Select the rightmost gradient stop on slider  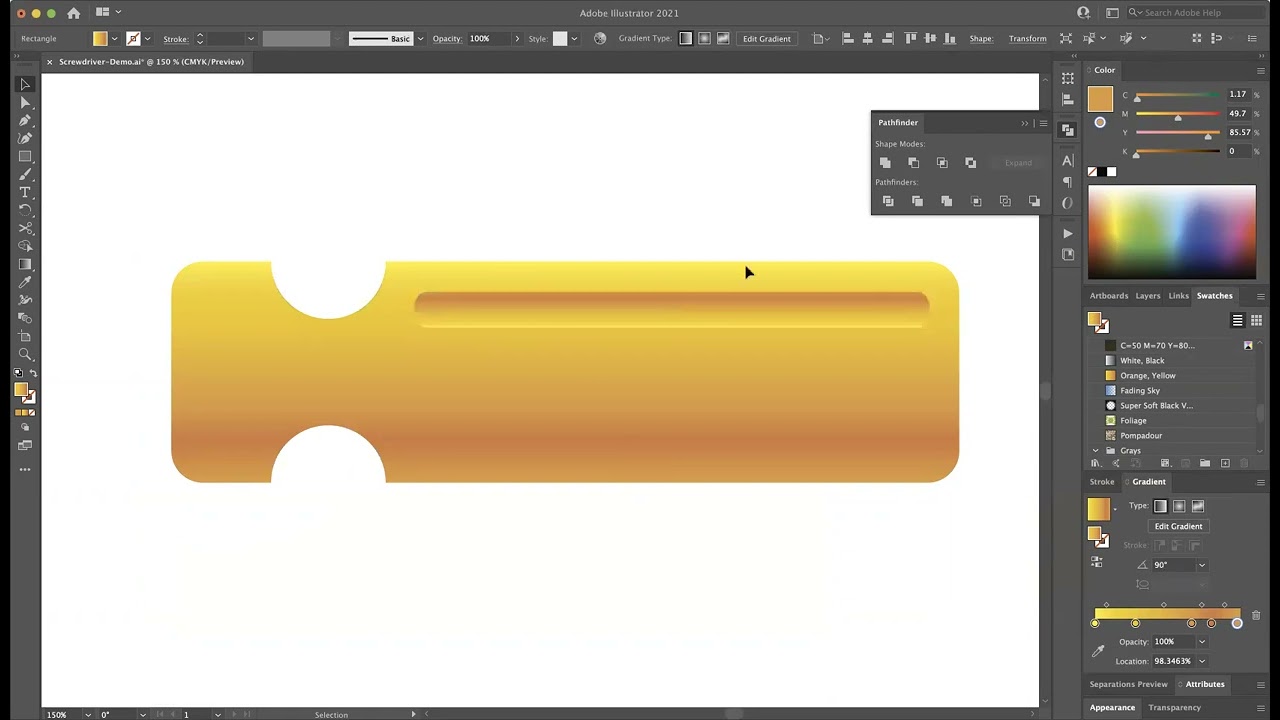pyautogui.click(x=1237, y=623)
